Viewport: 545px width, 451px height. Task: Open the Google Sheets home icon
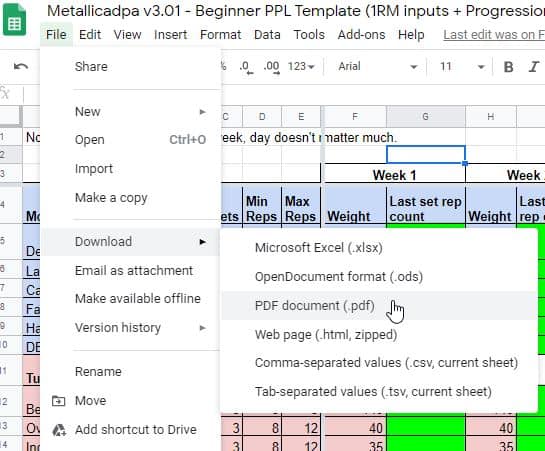pyautogui.click(x=14, y=20)
